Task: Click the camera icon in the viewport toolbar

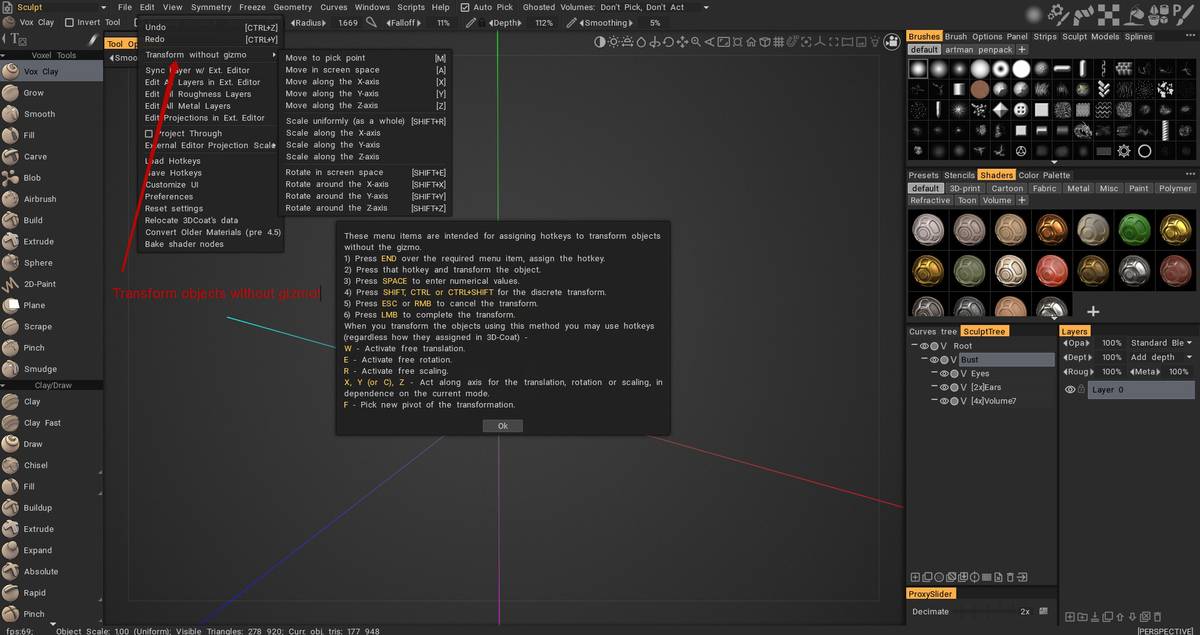Action: point(892,41)
